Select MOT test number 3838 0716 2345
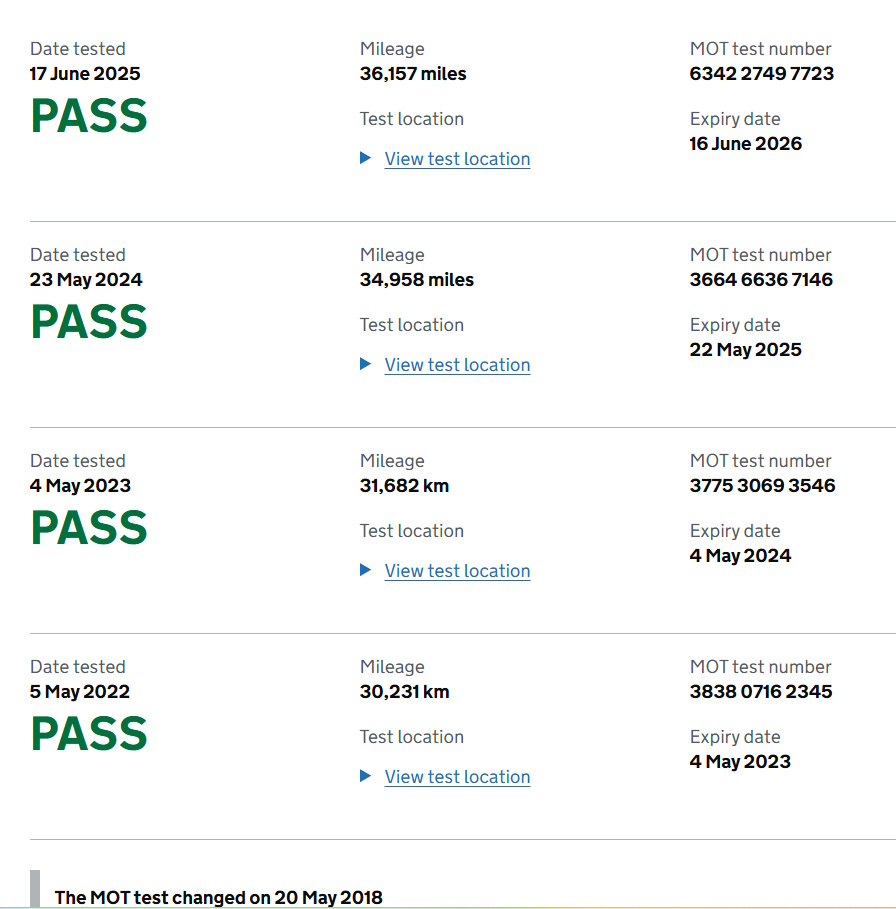The width and height of the screenshot is (896, 909). 761,691
